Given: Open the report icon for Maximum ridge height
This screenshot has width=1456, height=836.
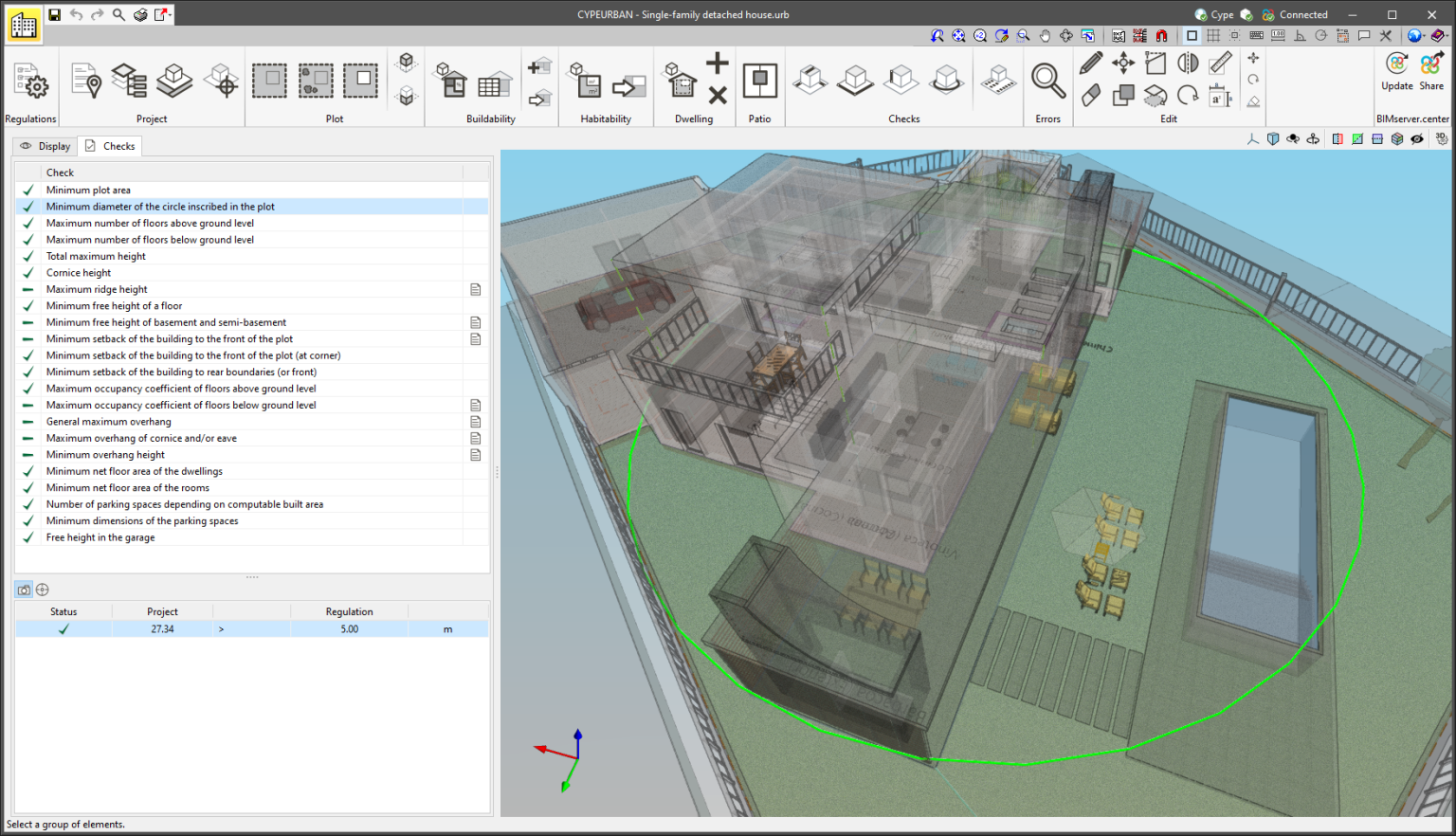Looking at the screenshot, I should (475, 289).
